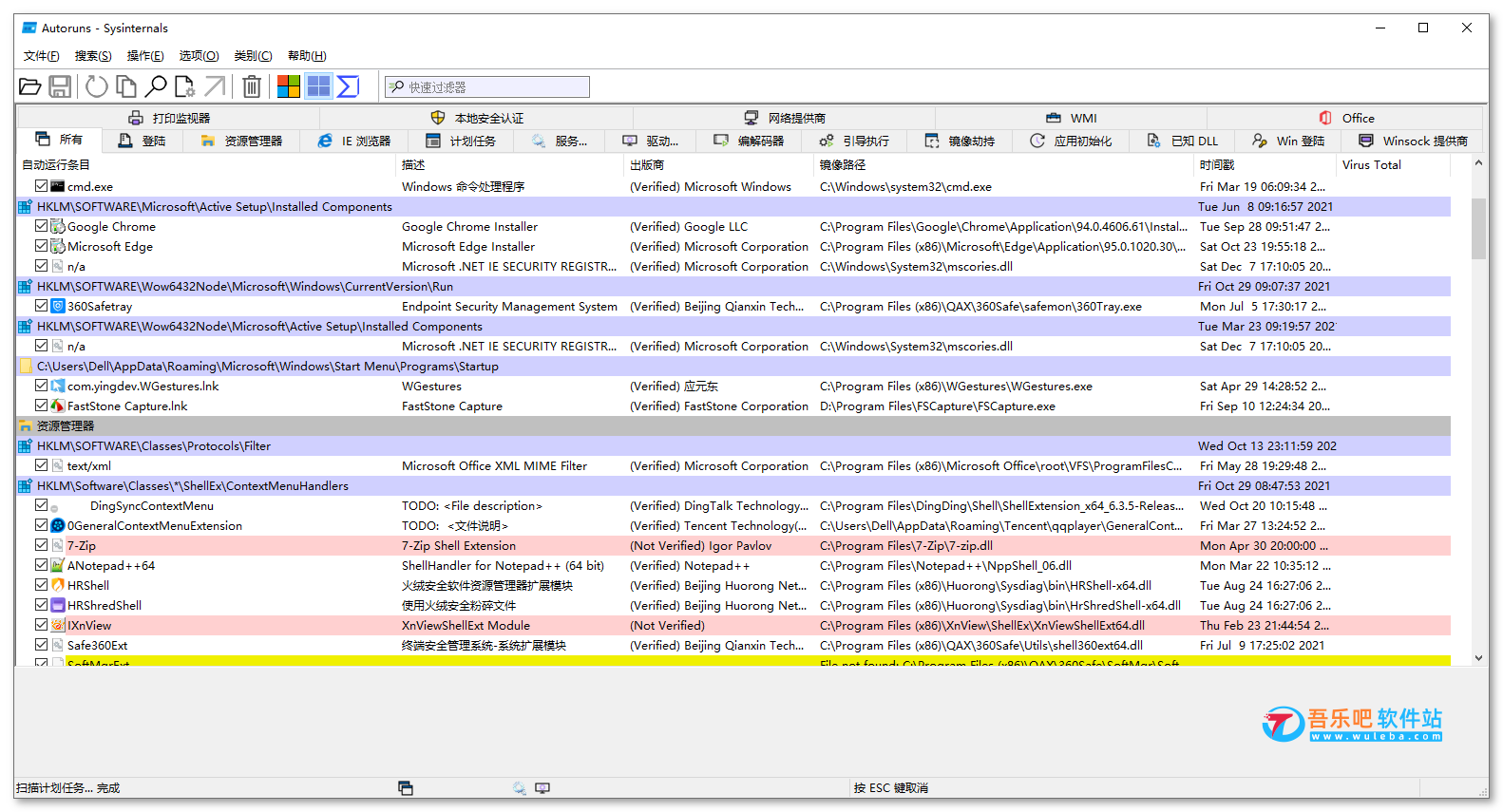
Task: Click the status bar monitor icon
Action: tap(542, 788)
